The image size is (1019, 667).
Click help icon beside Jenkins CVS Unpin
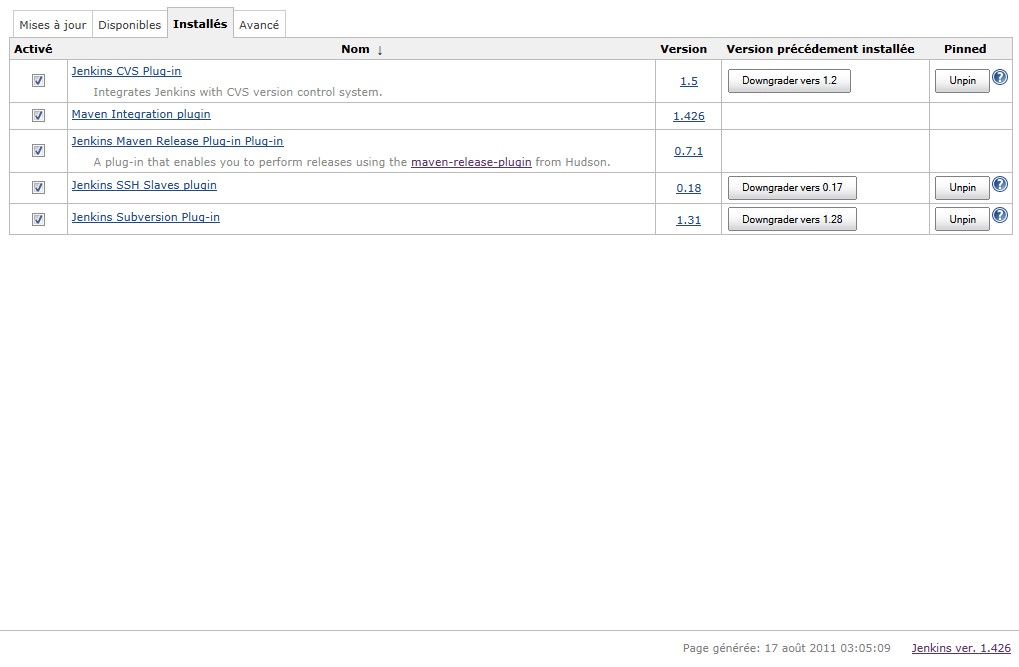(x=999, y=78)
